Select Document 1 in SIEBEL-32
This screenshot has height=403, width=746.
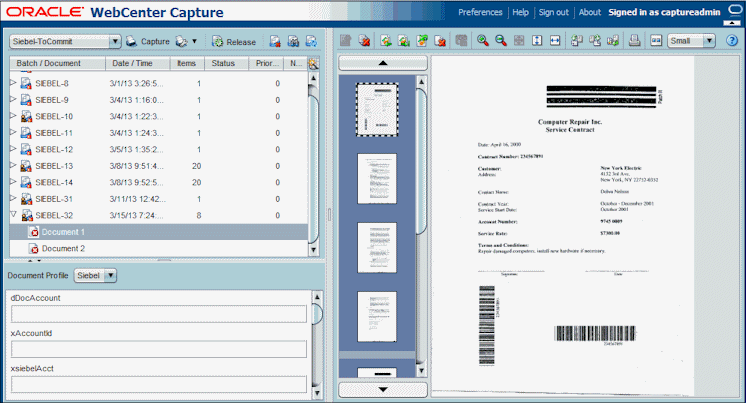click(158, 232)
